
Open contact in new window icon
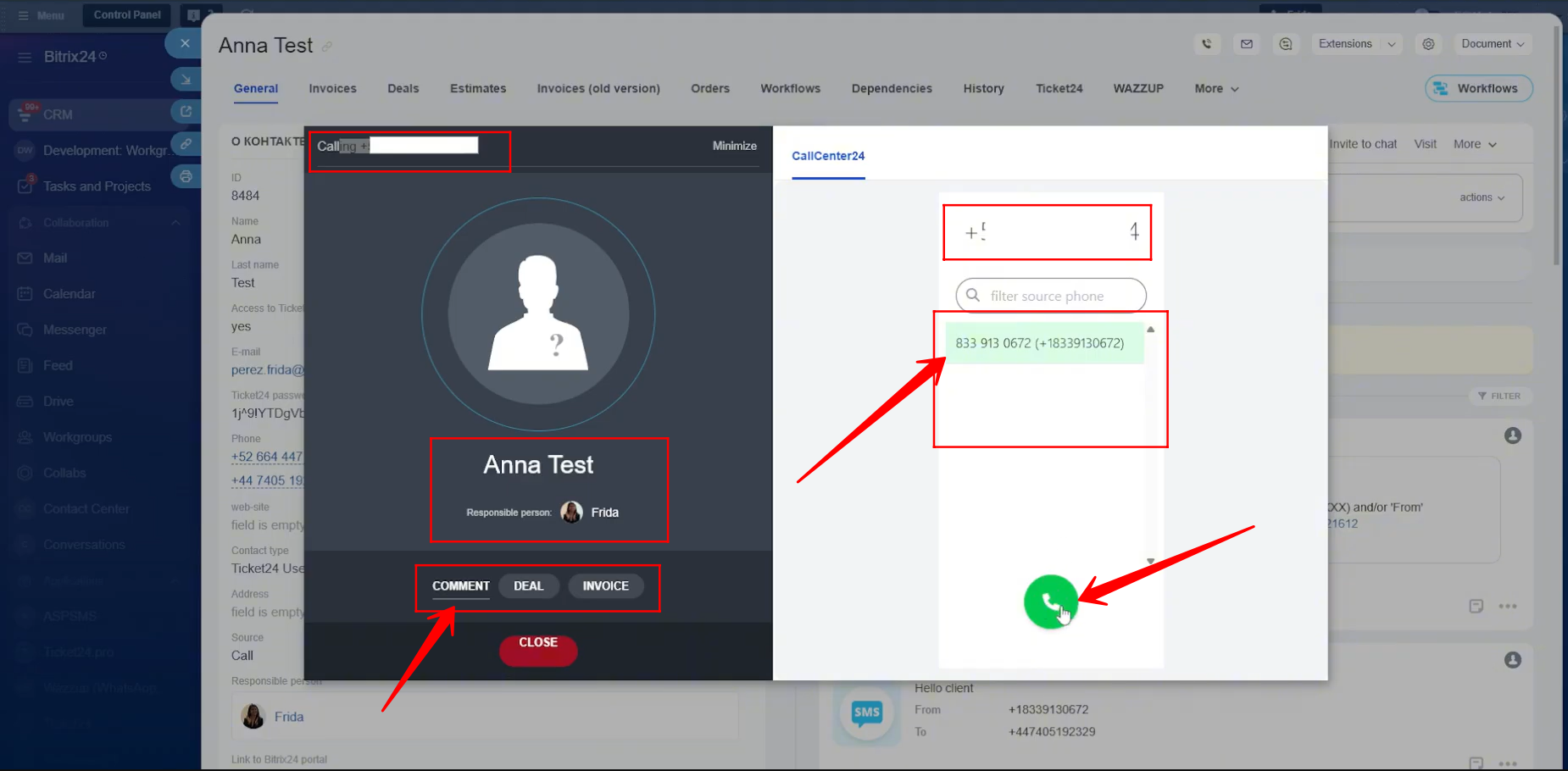(x=186, y=111)
